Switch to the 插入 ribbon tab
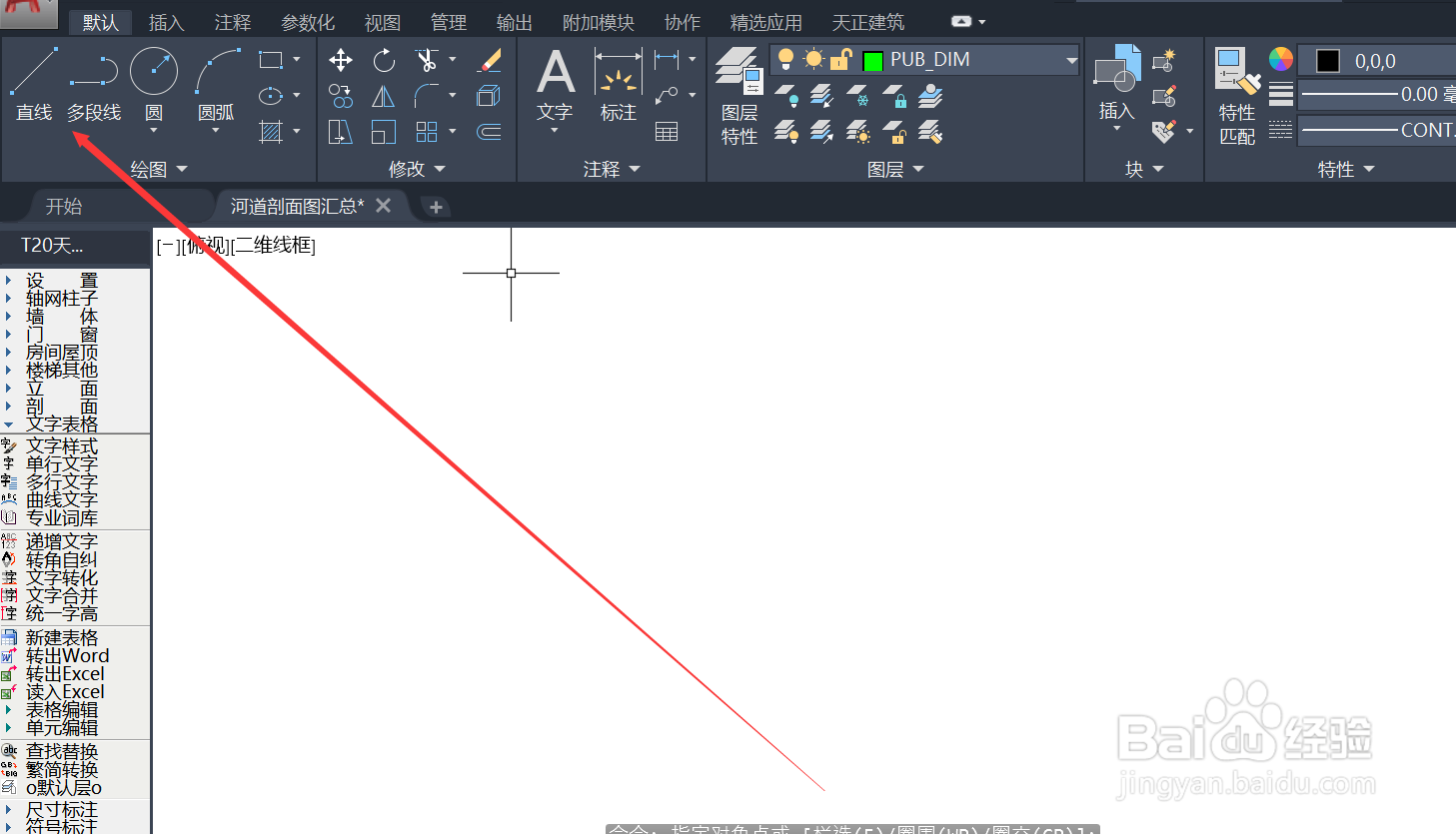Viewport: 1456px width, 834px height. [x=166, y=22]
